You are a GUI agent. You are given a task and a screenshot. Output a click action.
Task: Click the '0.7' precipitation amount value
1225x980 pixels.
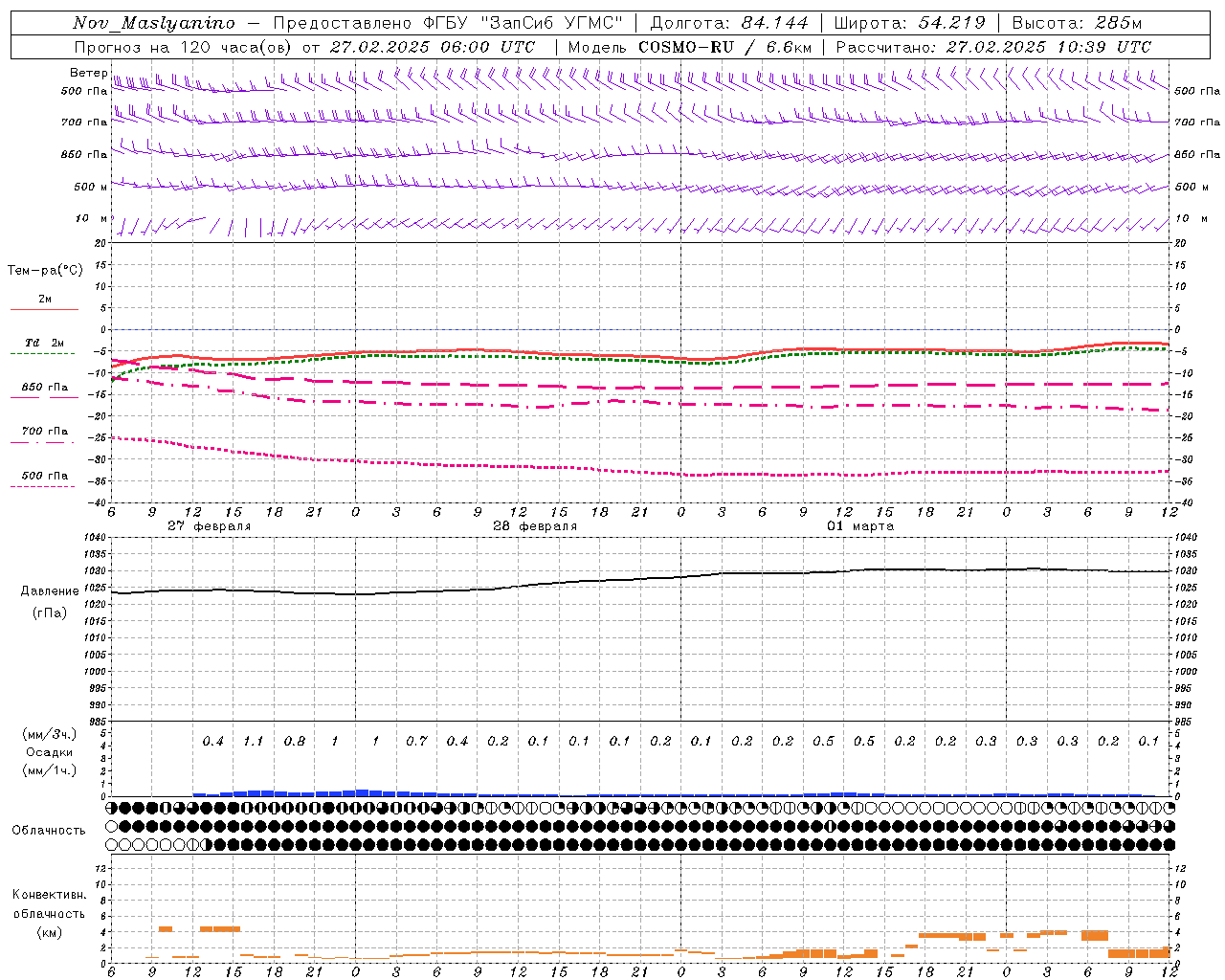pos(416,741)
